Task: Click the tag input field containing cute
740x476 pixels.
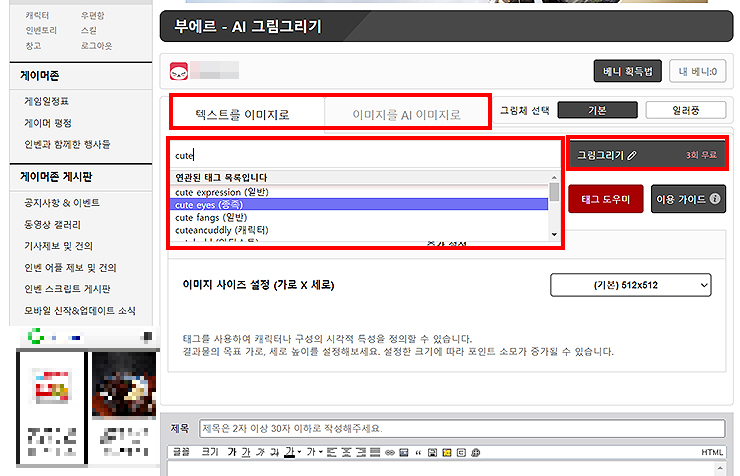Action: tap(365, 155)
